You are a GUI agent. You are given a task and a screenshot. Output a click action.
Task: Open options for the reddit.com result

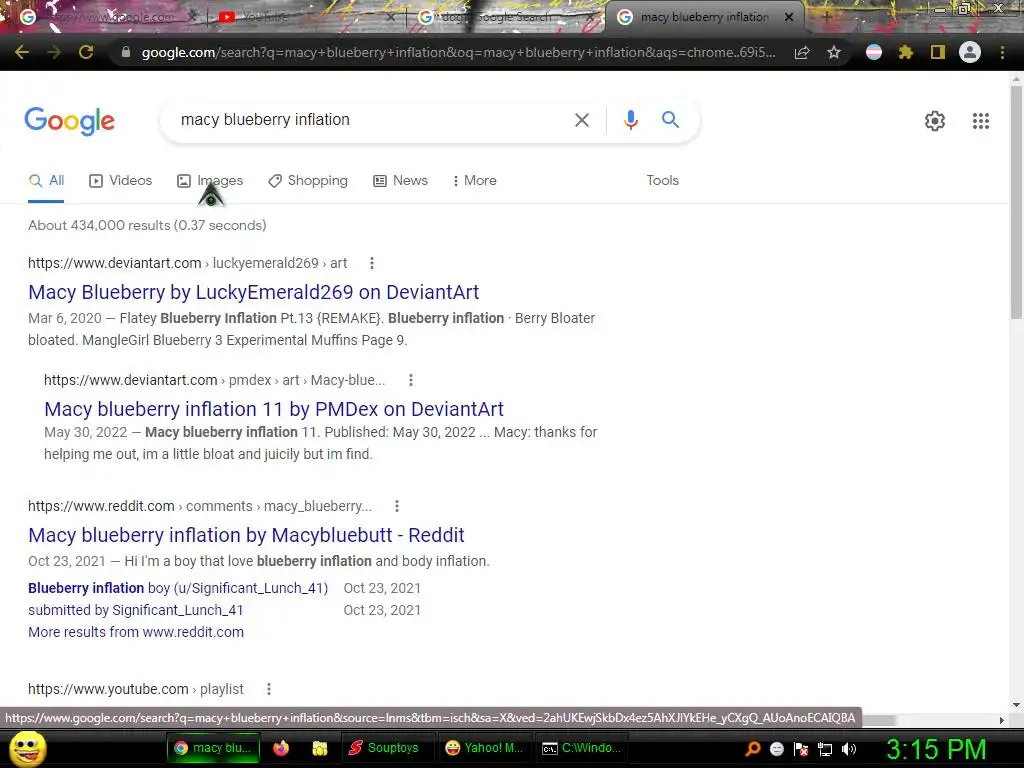click(396, 506)
